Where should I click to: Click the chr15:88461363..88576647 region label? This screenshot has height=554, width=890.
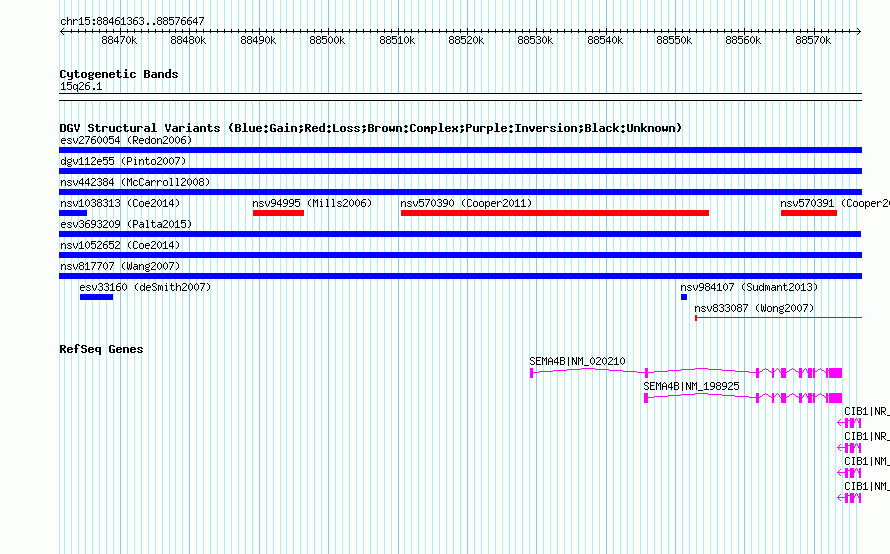(132, 21)
